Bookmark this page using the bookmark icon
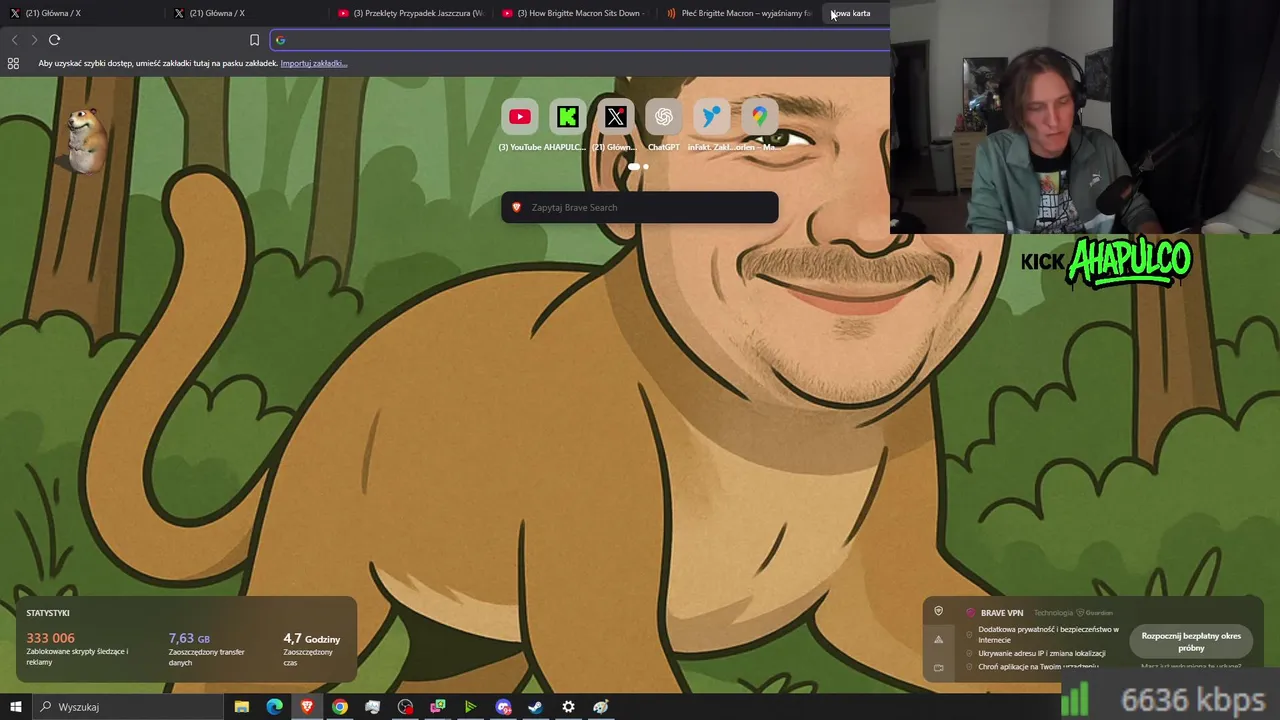The image size is (1280, 720). pos(254,40)
